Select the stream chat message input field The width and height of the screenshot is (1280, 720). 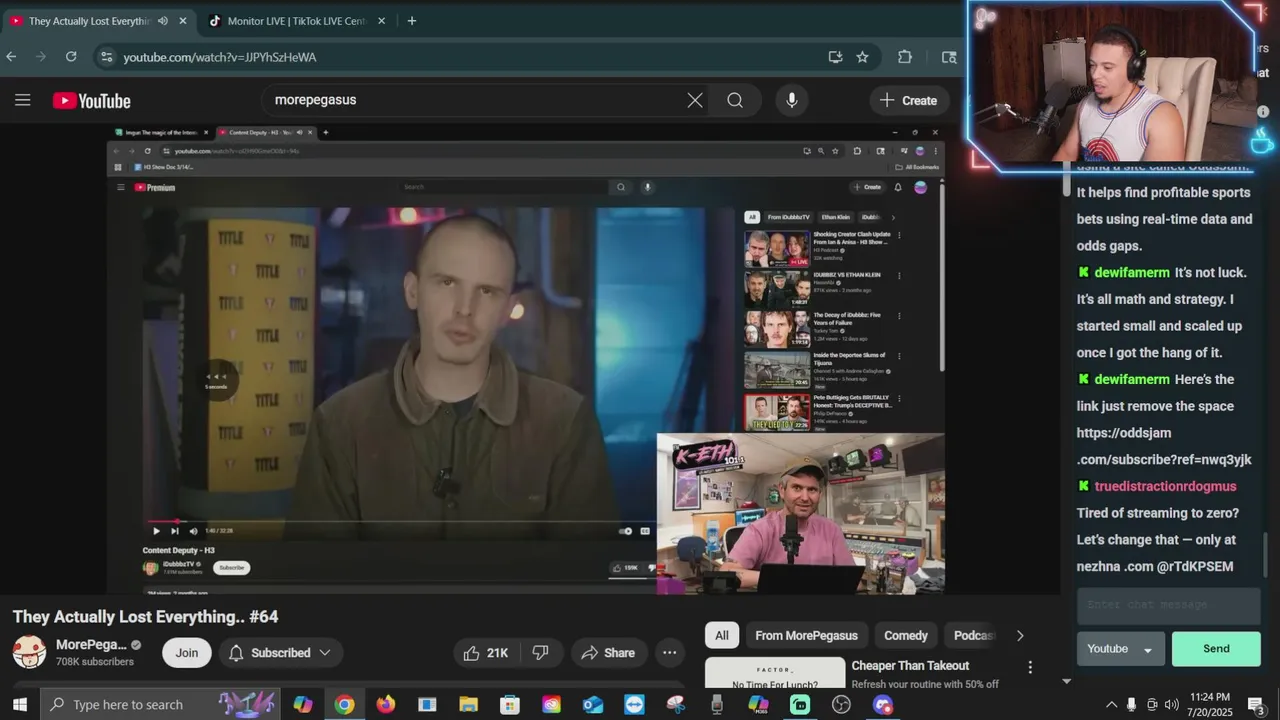[1168, 605]
